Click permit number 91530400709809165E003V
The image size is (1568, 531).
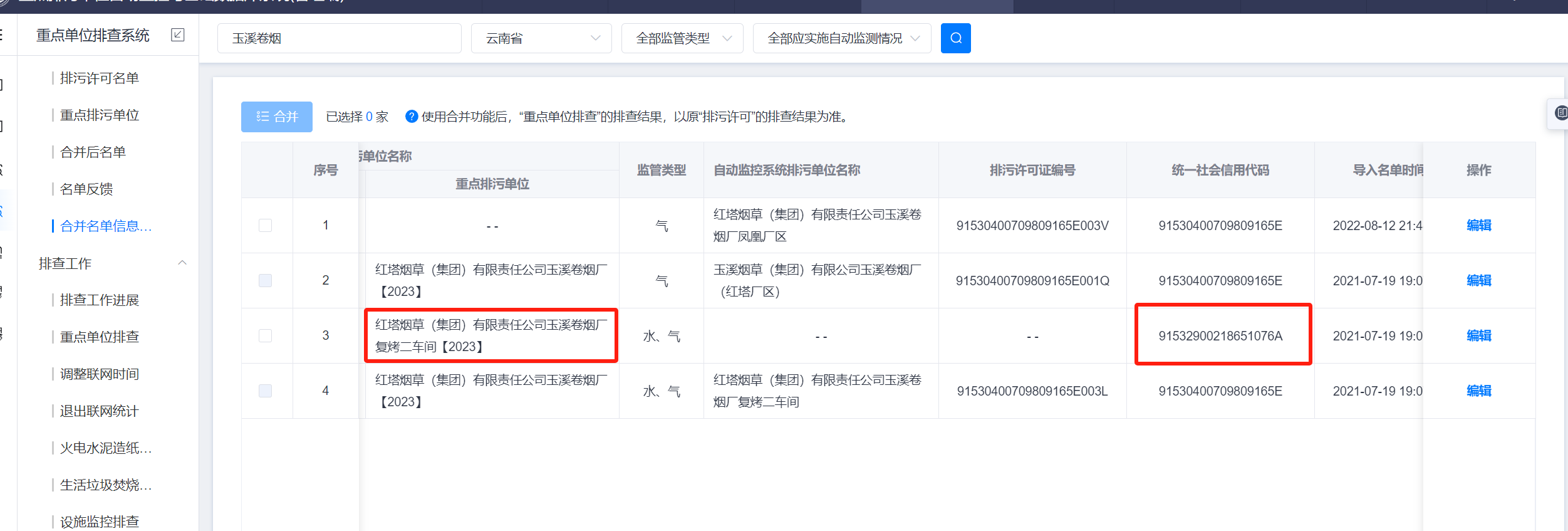click(1032, 226)
